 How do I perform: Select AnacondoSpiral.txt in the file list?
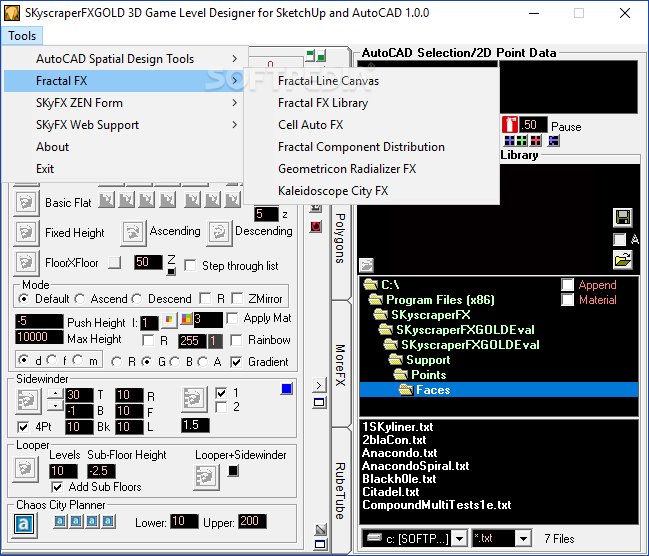point(416,466)
